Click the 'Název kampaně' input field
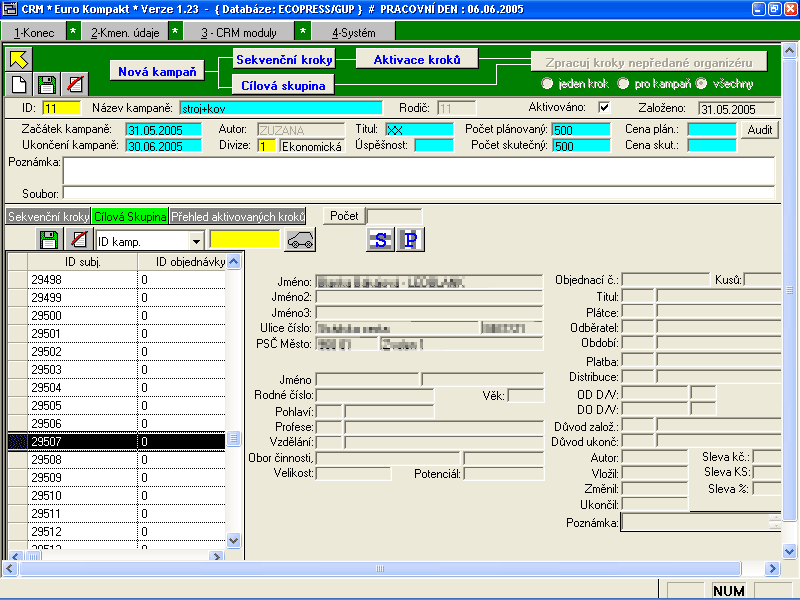The width and height of the screenshot is (800, 600). [281, 107]
